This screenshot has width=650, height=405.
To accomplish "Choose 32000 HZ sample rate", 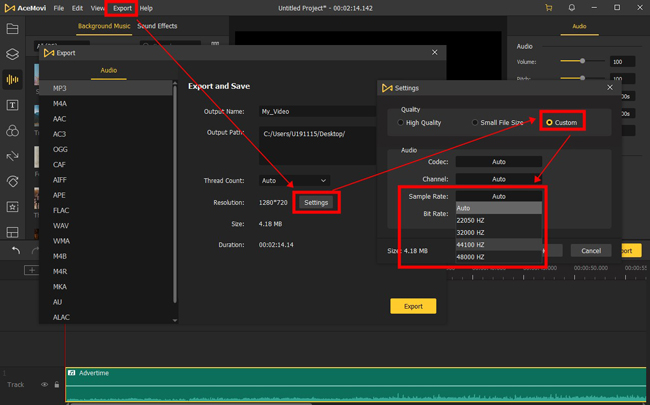I will point(499,233).
